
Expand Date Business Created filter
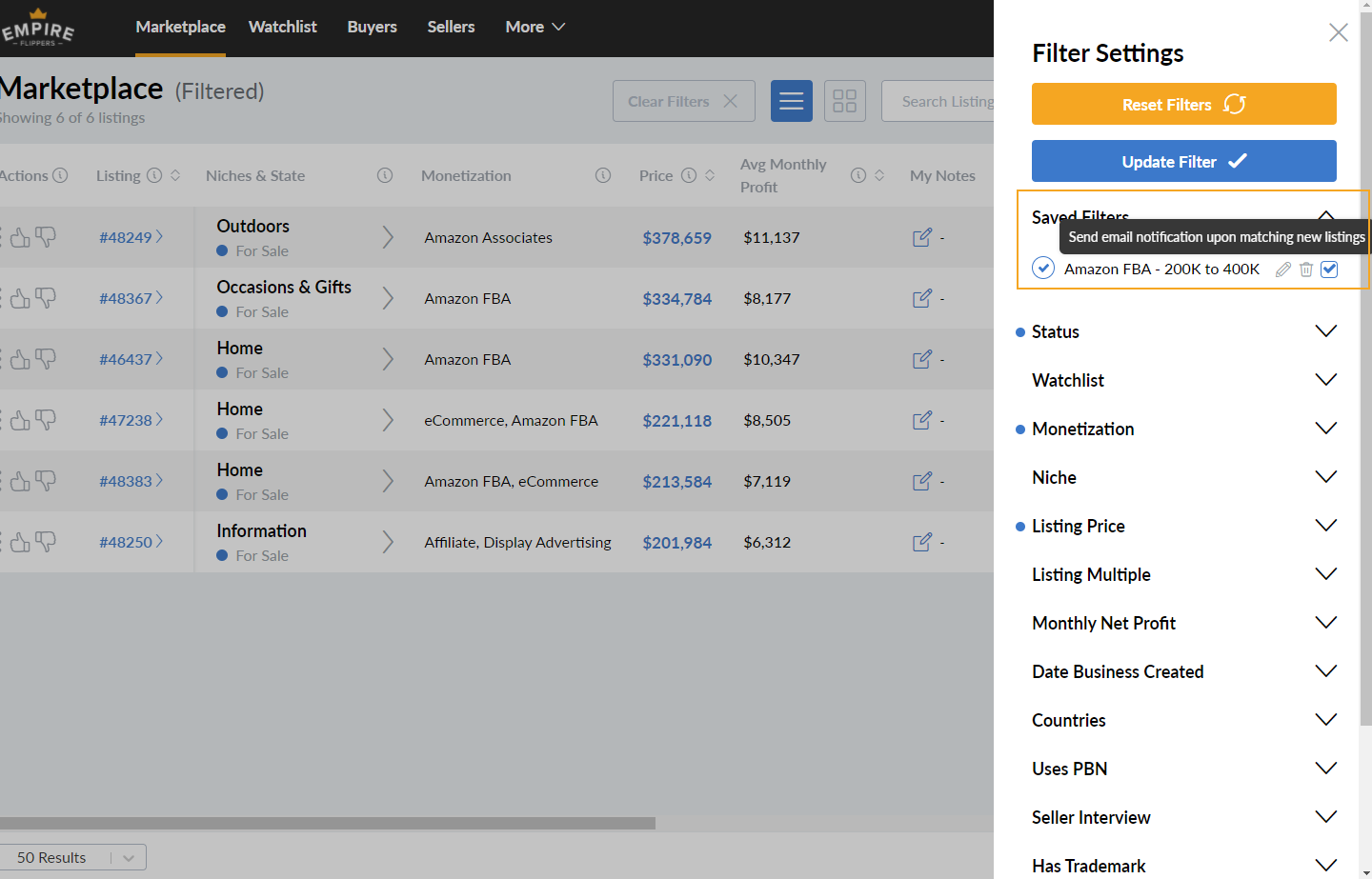(x=1326, y=671)
